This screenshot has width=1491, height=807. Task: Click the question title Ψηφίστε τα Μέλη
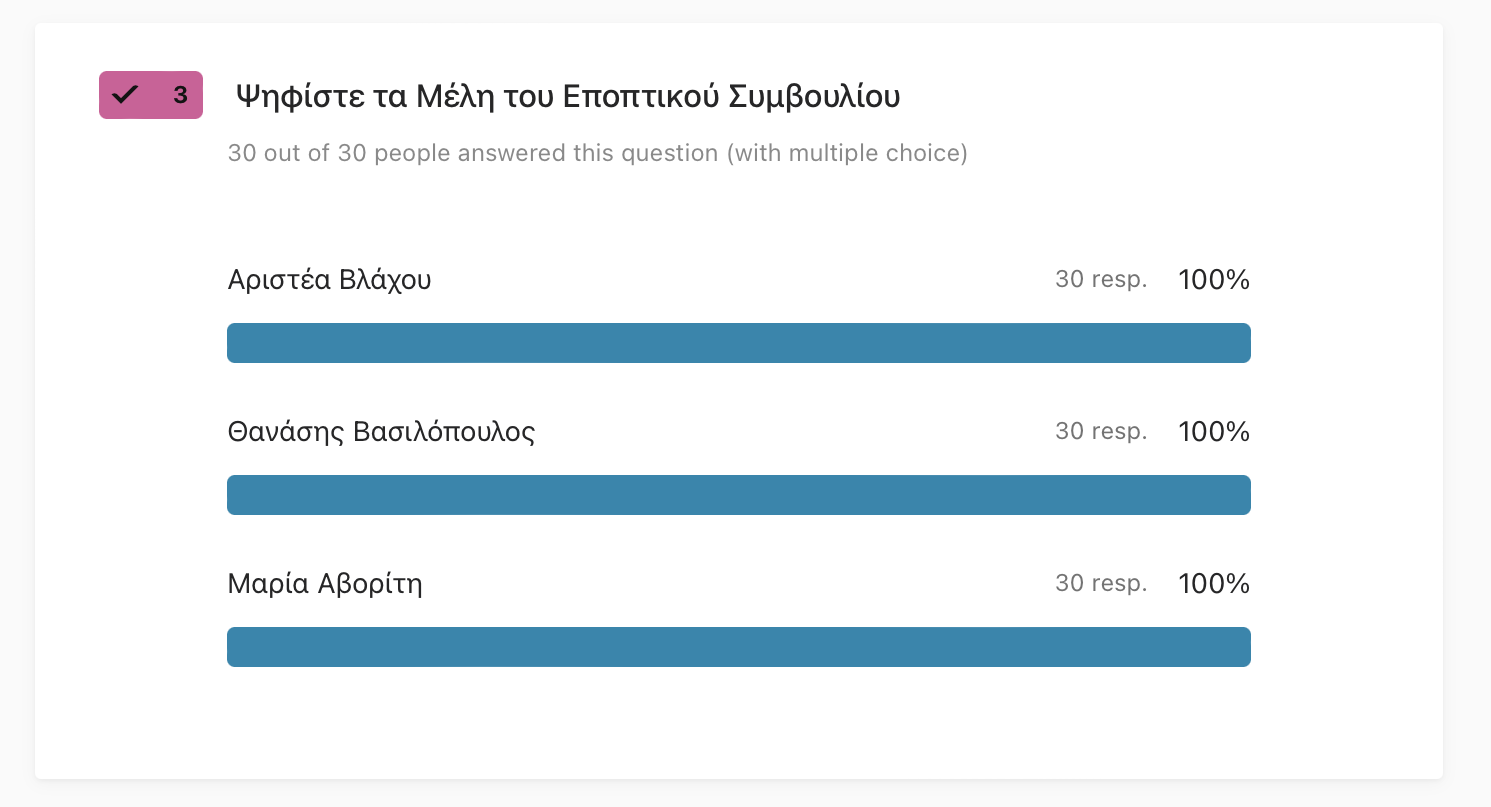(x=568, y=97)
